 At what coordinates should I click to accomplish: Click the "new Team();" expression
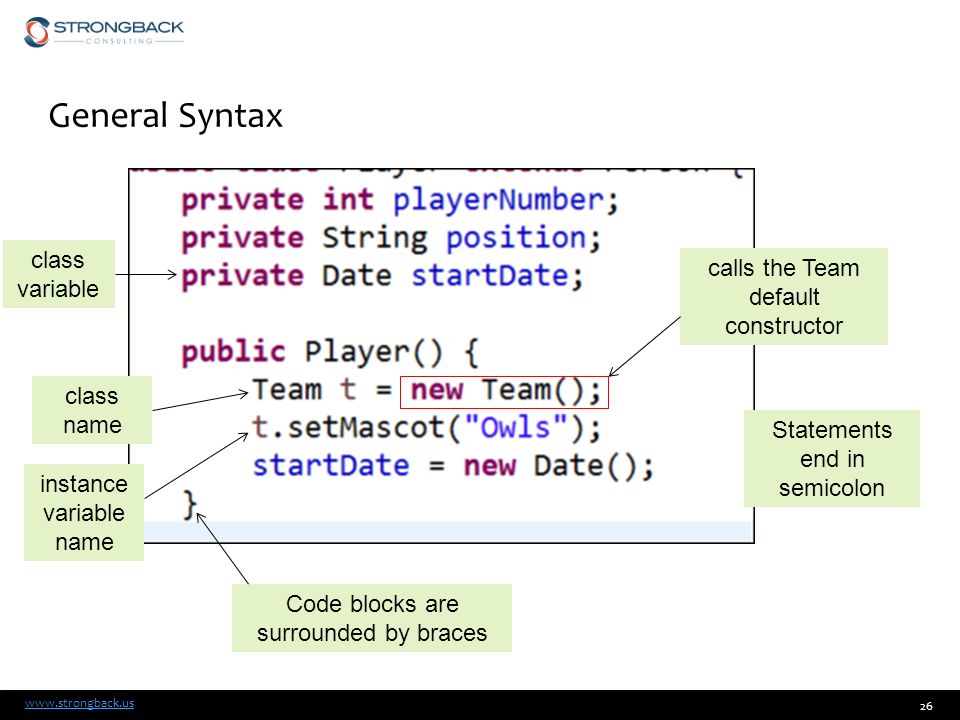504,392
